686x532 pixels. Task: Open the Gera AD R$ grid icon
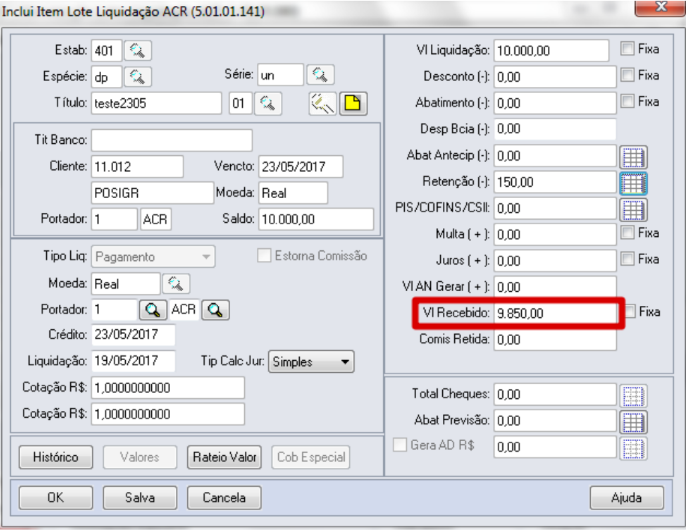(x=633, y=448)
